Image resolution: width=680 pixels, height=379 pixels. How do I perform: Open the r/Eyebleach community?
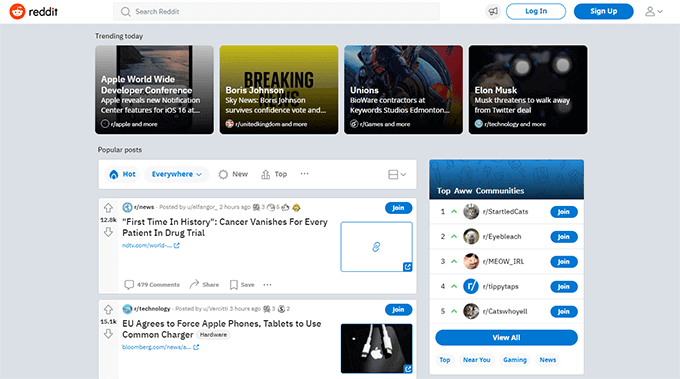tap(502, 236)
